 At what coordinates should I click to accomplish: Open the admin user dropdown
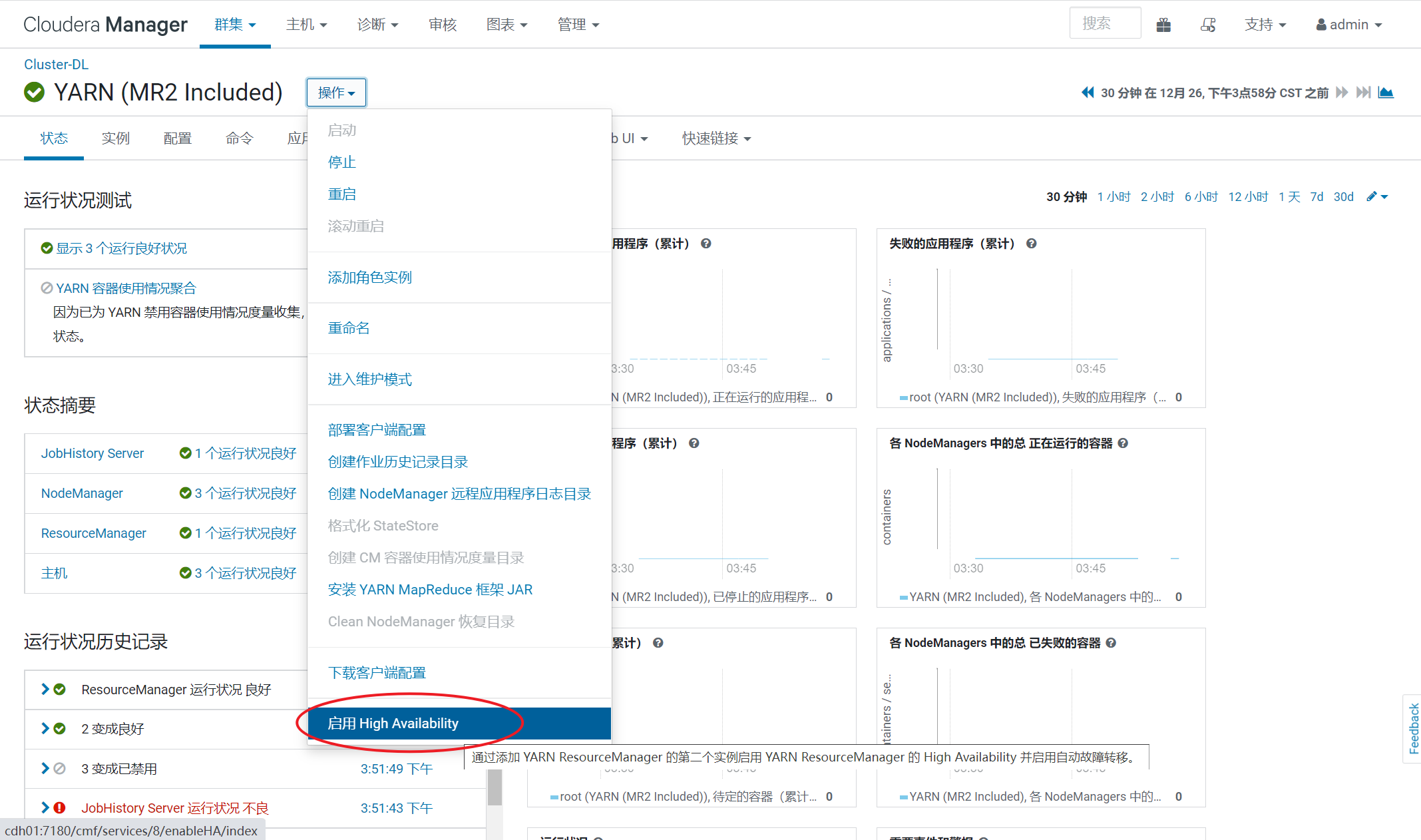(x=1349, y=25)
